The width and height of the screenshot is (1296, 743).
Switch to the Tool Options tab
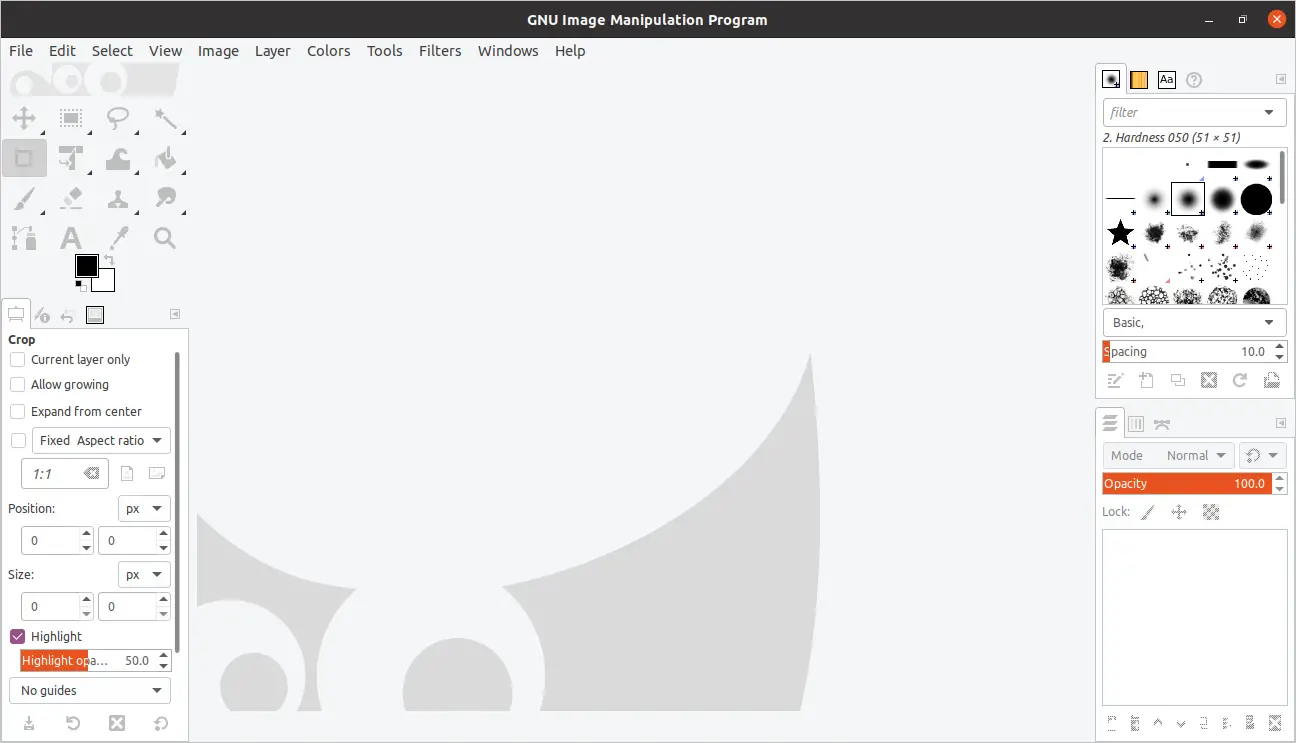pyautogui.click(x=16, y=315)
